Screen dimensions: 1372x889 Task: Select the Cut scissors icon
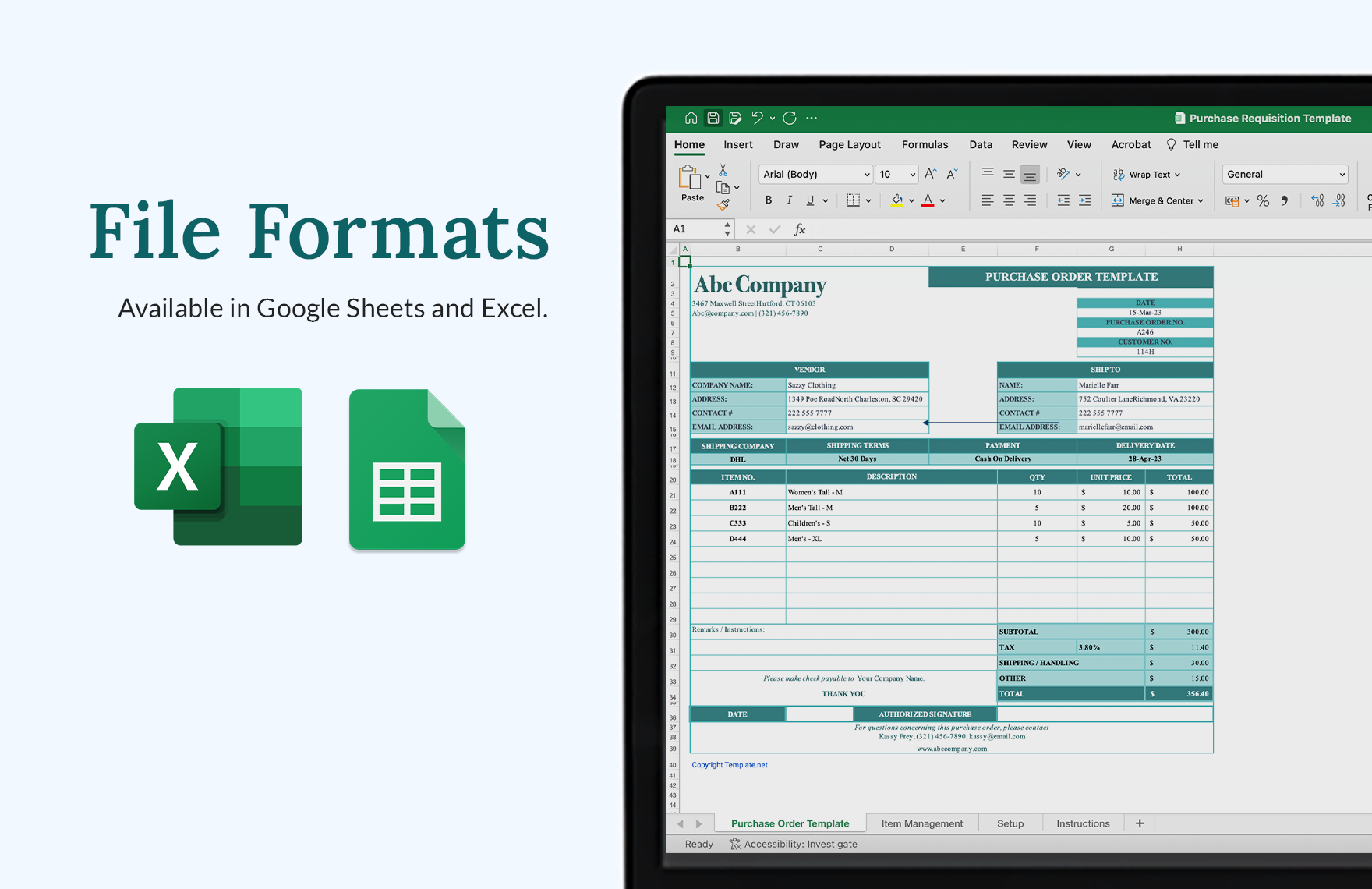[x=722, y=172]
